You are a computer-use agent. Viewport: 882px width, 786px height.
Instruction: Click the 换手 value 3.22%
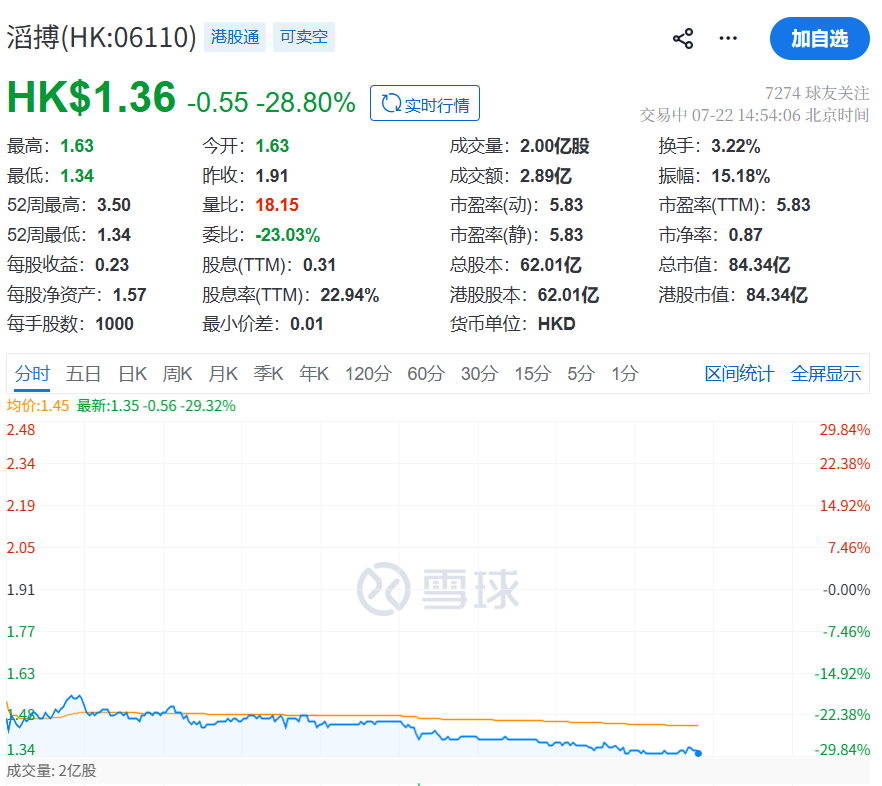[736, 146]
